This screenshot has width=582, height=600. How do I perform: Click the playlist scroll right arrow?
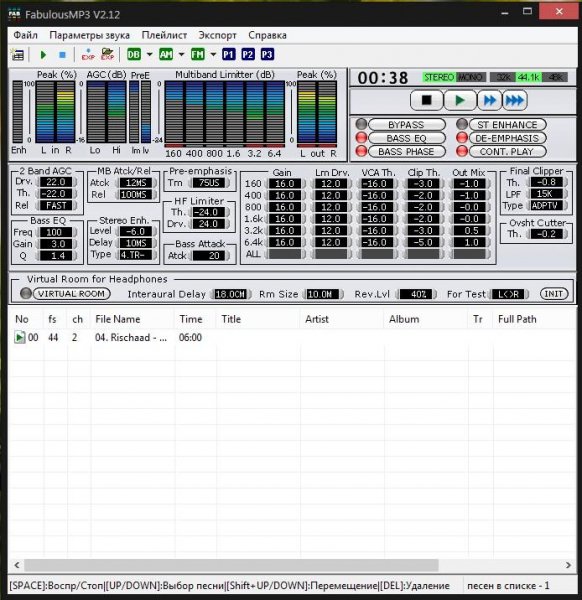pos(568,565)
